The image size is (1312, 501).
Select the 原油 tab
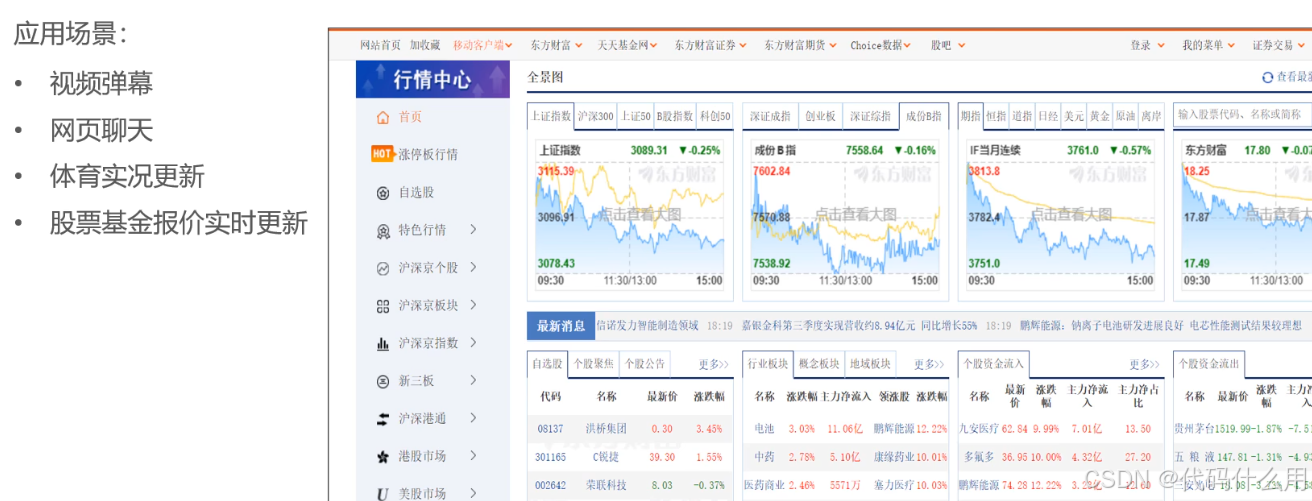tap(1126, 116)
